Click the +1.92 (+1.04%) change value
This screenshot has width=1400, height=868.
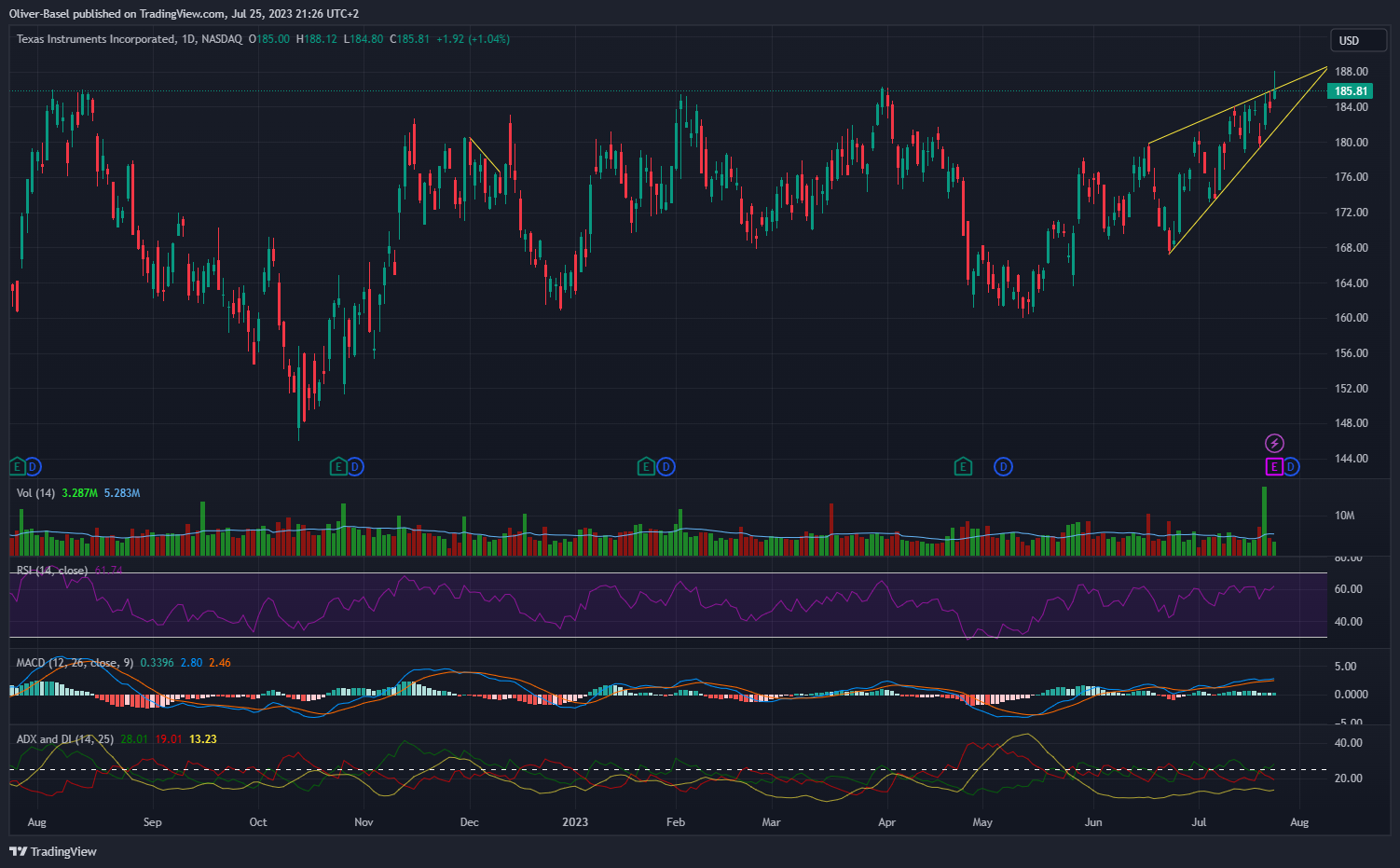(473, 39)
